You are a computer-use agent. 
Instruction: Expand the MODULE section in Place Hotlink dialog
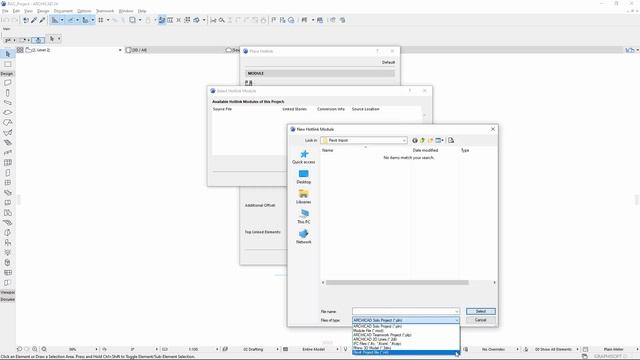(320, 73)
